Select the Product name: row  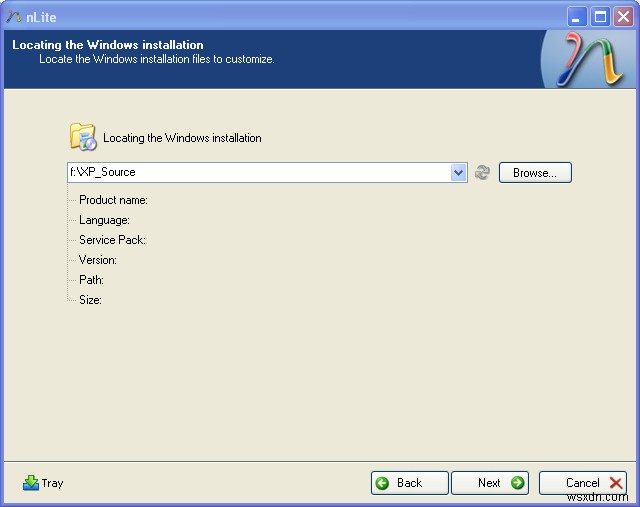point(113,200)
